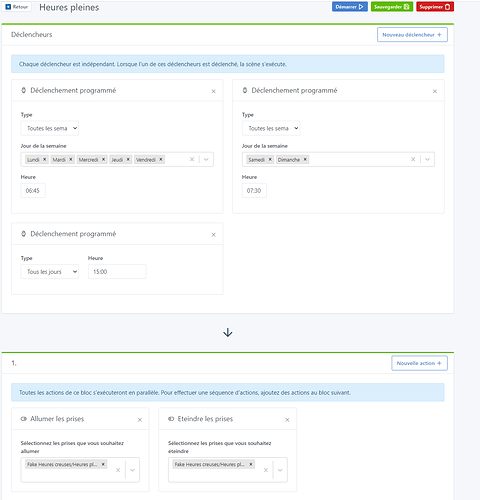480x500 pixels.
Task: Click the Eteindre les prises toggle icon
Action: [x=171, y=419]
